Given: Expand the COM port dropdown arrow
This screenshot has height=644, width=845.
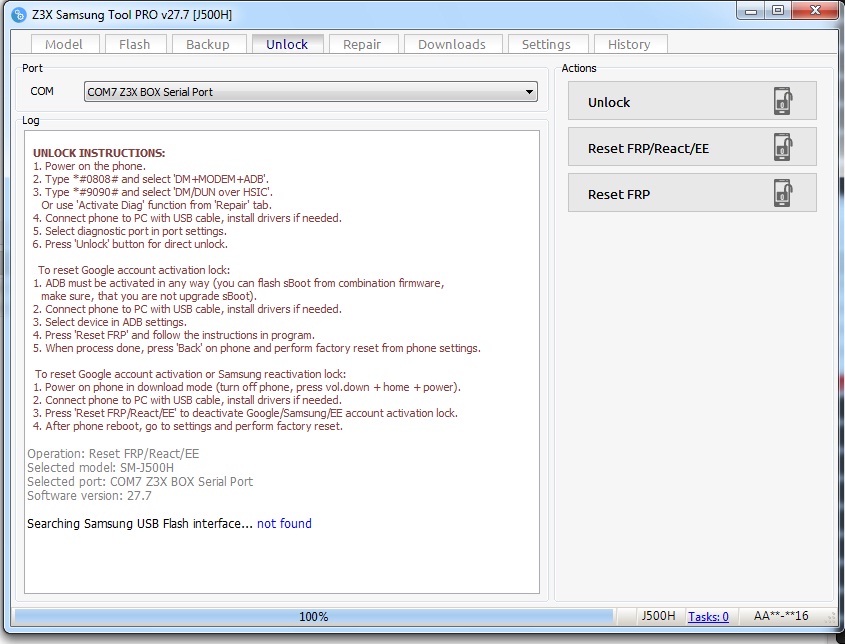Looking at the screenshot, I should pos(529,92).
